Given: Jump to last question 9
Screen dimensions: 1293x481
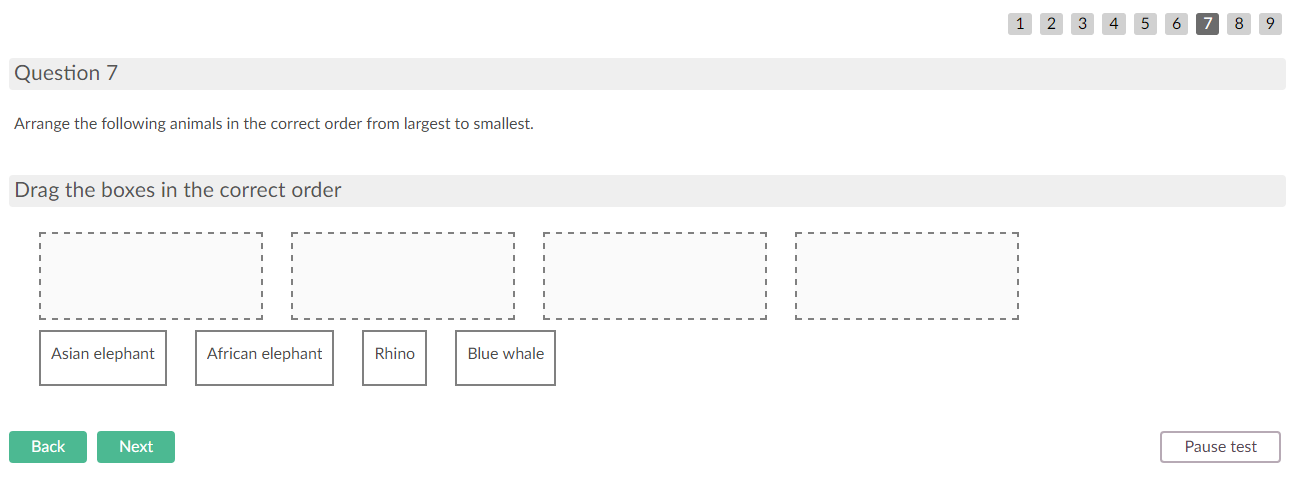Looking at the screenshot, I should point(1270,24).
